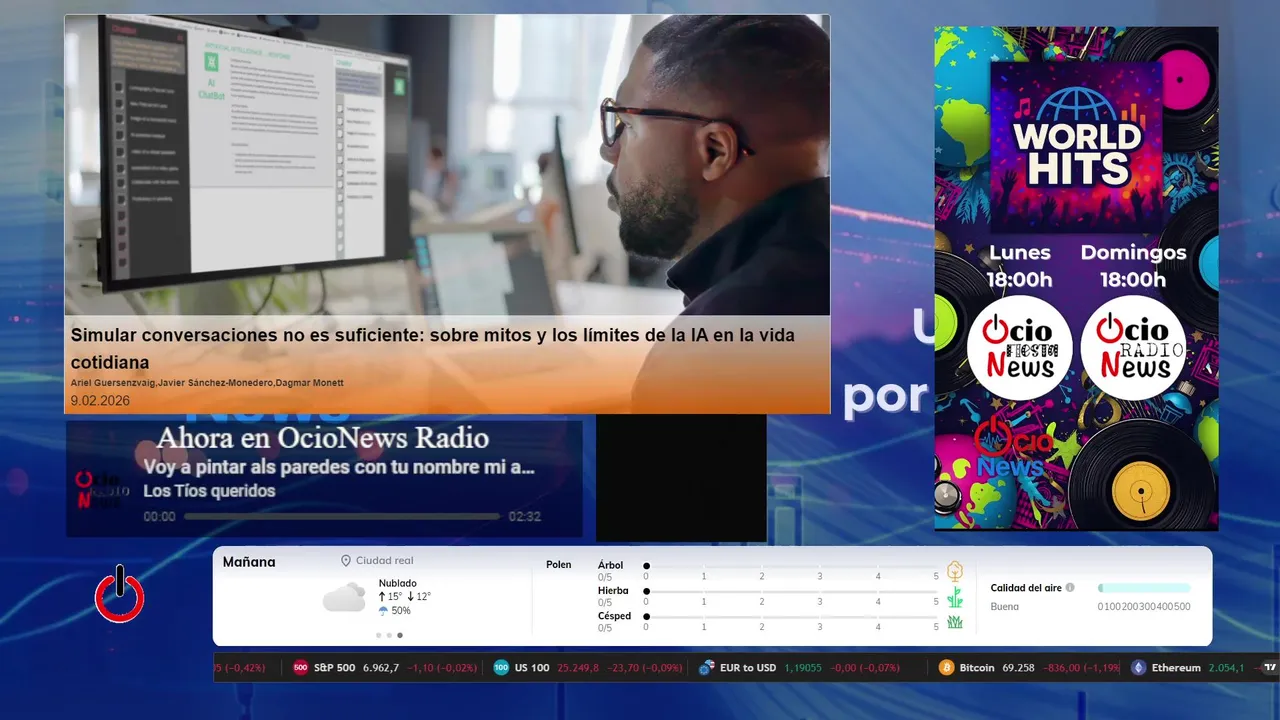Click the EUR to USD flag icon
This screenshot has width=1280, height=720.
click(706, 667)
